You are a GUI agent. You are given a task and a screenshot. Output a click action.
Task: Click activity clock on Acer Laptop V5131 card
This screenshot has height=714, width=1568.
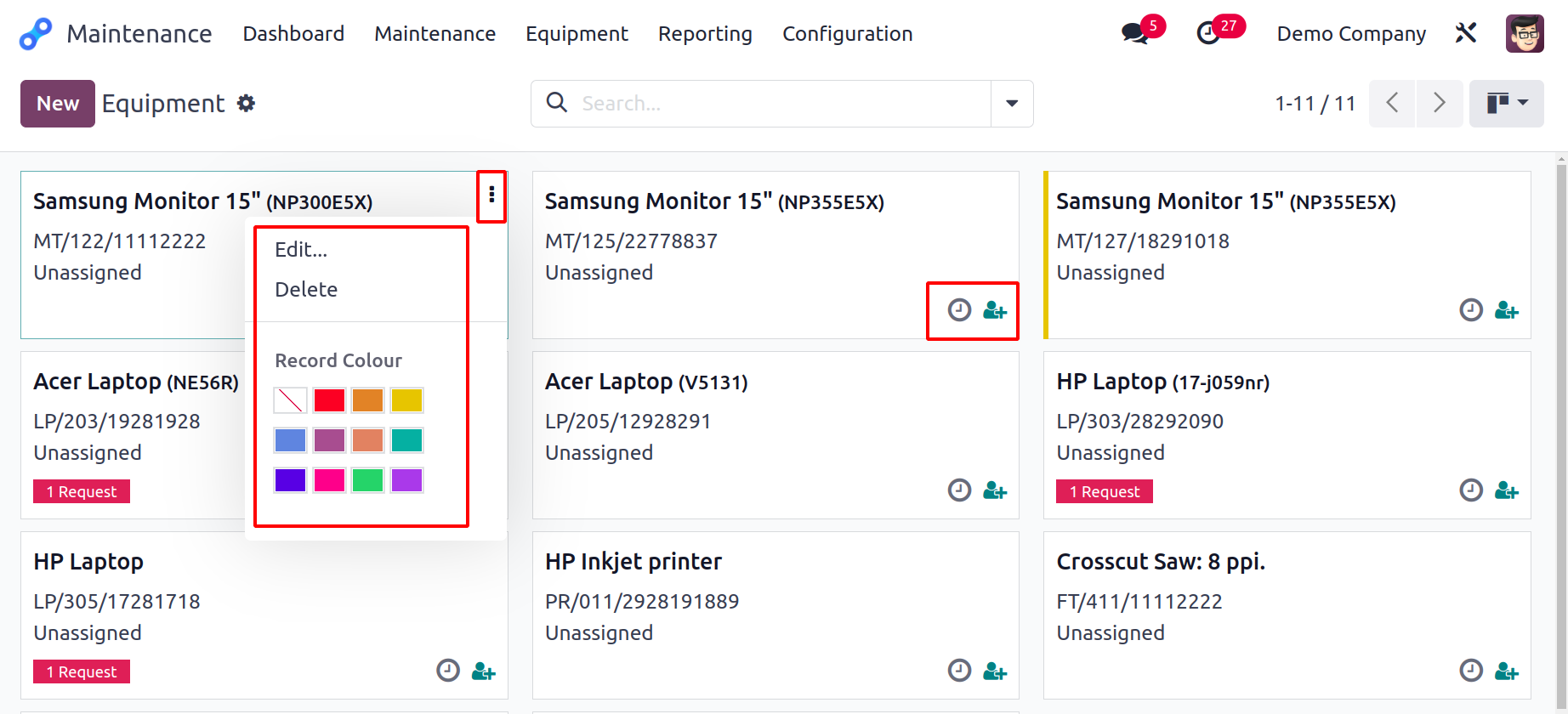pyautogui.click(x=959, y=490)
